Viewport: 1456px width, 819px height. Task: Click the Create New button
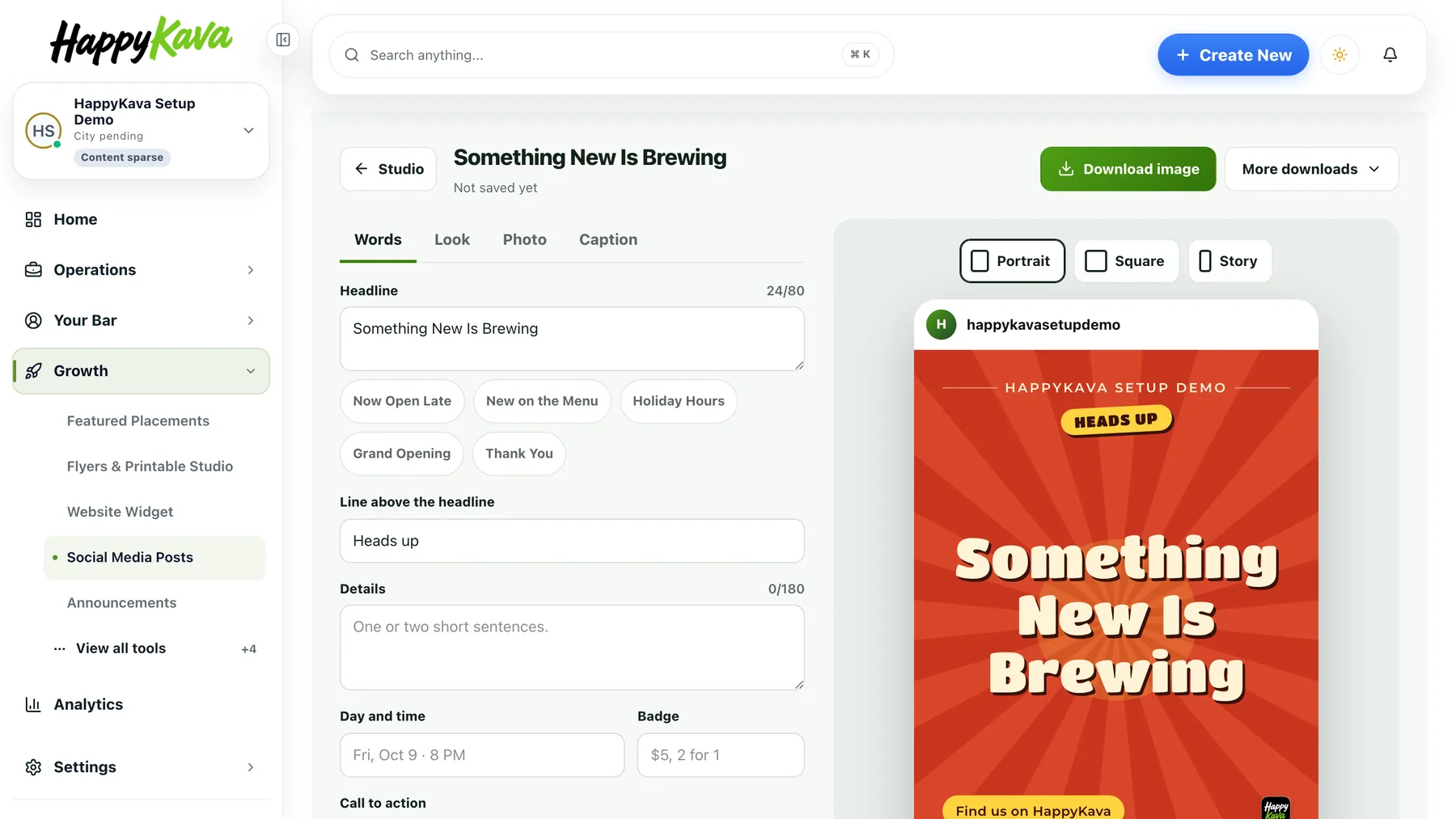[x=1233, y=55]
